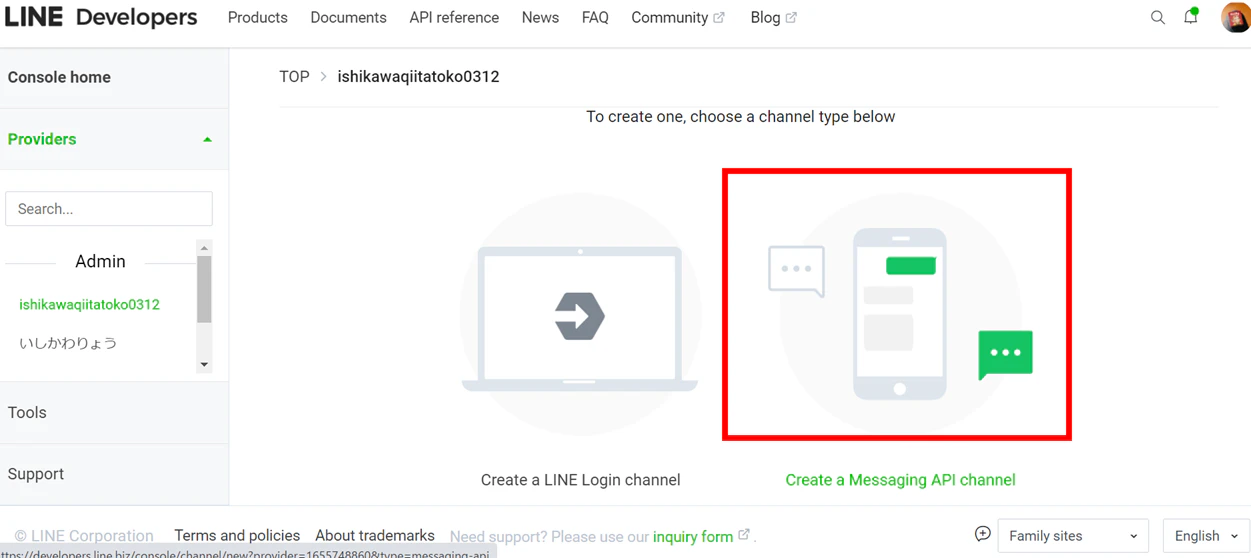Click the provider list scrollbar thumb

pyautogui.click(x=204, y=290)
